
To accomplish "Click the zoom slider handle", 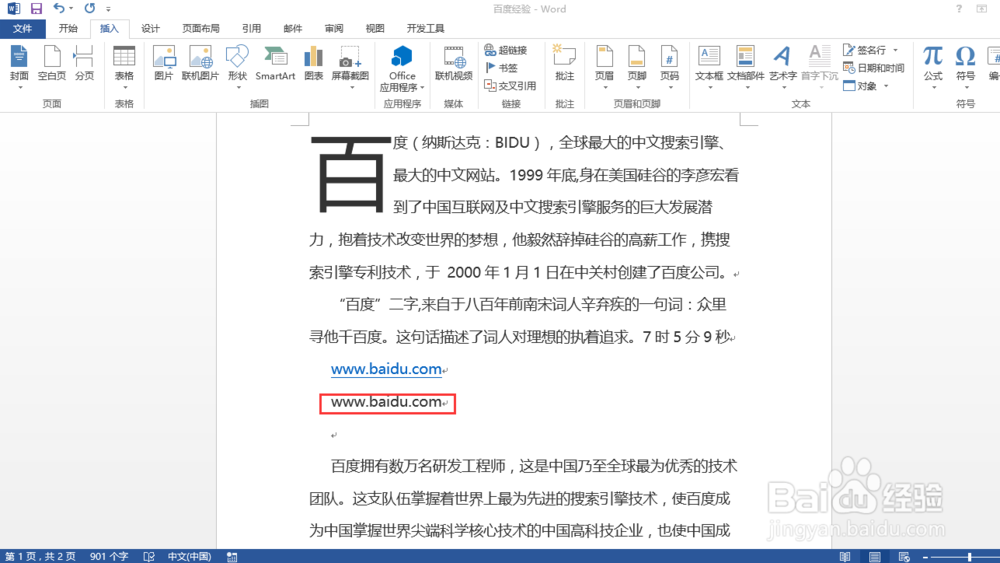I will coord(969,557).
